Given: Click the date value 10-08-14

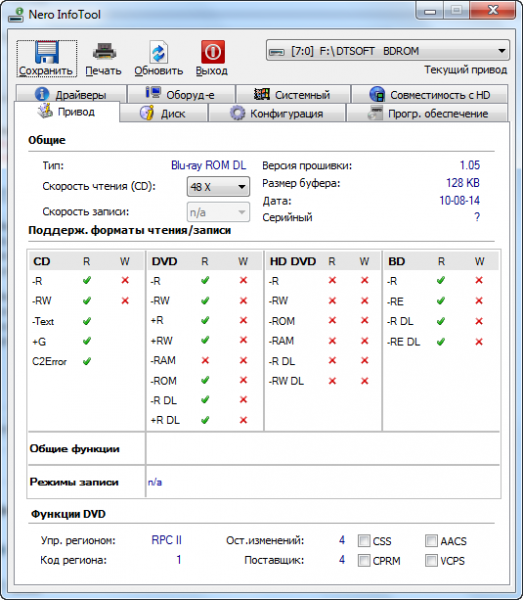Looking at the screenshot, I should coord(459,201).
